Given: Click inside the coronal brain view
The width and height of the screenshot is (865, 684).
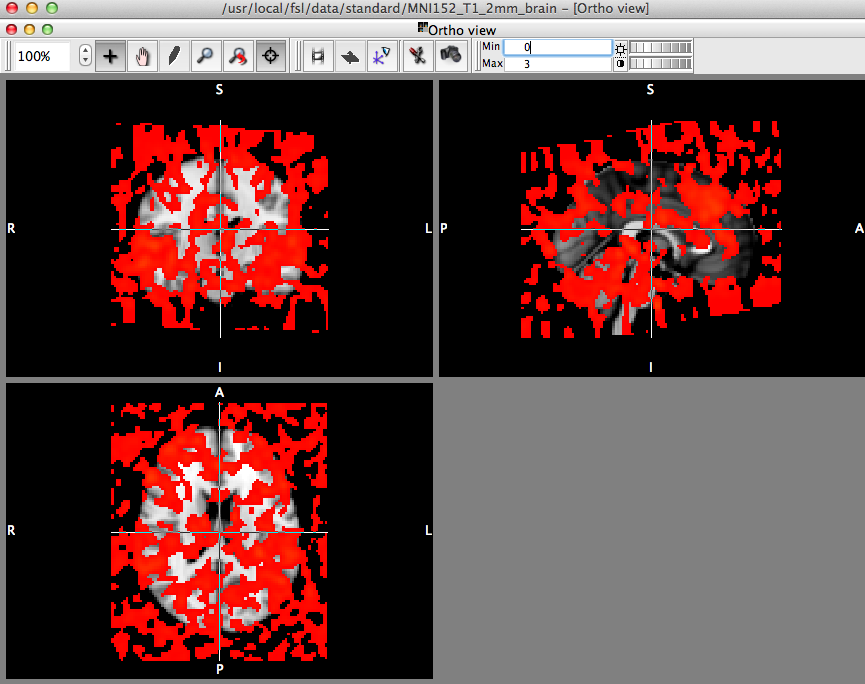Looking at the screenshot, I should point(220,228).
